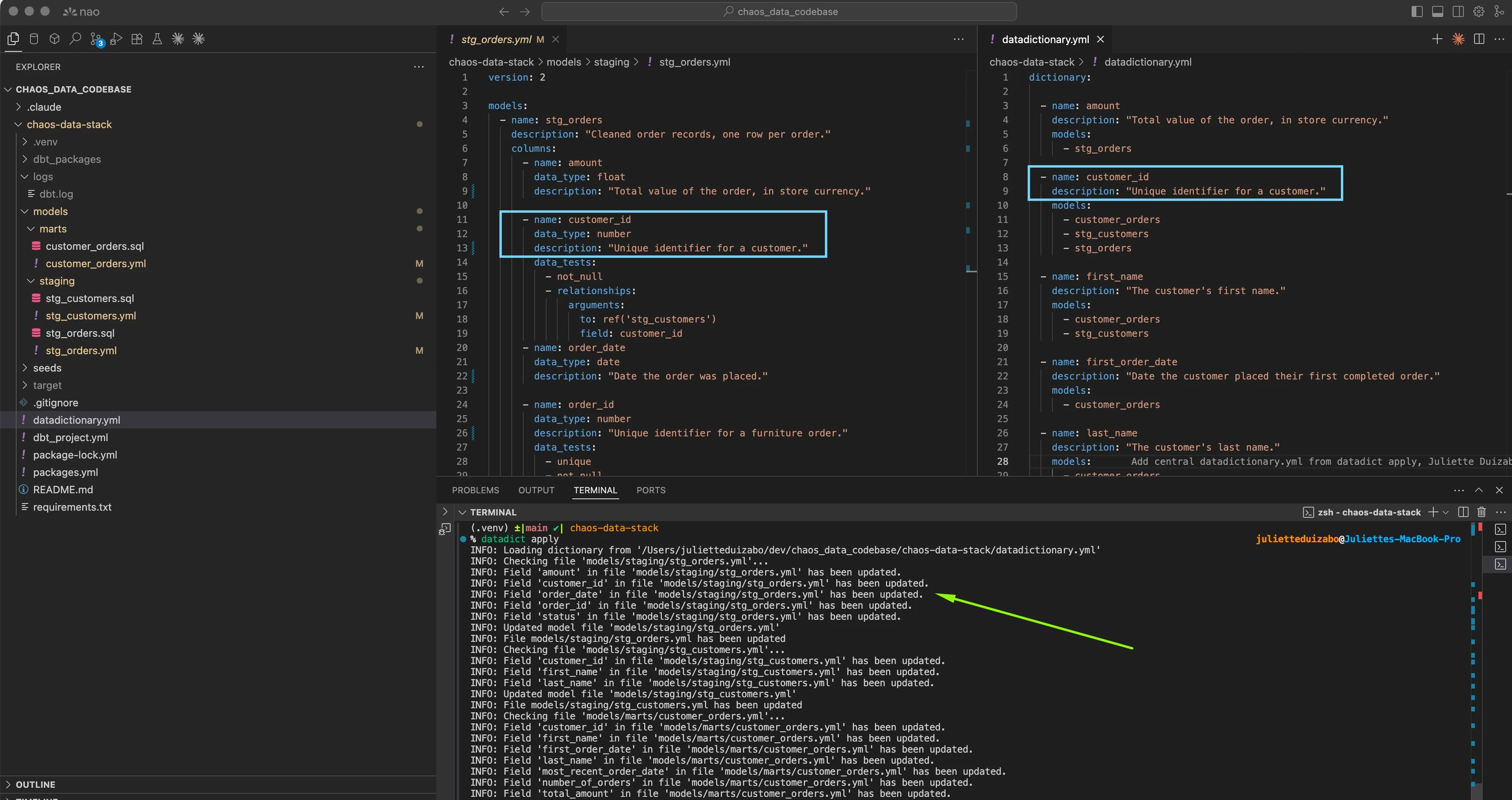Kill the terminal with trash icon
The height and width of the screenshot is (800, 1512).
click(1482, 512)
